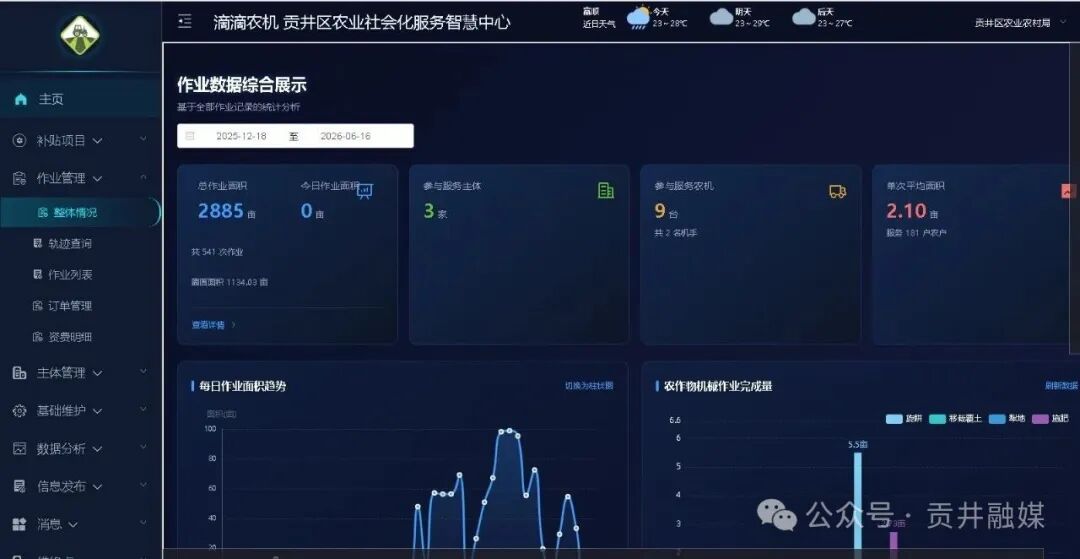The width and height of the screenshot is (1080, 559).
Task: Click the 每日作业面积趋势 chart title
Action: point(242,386)
